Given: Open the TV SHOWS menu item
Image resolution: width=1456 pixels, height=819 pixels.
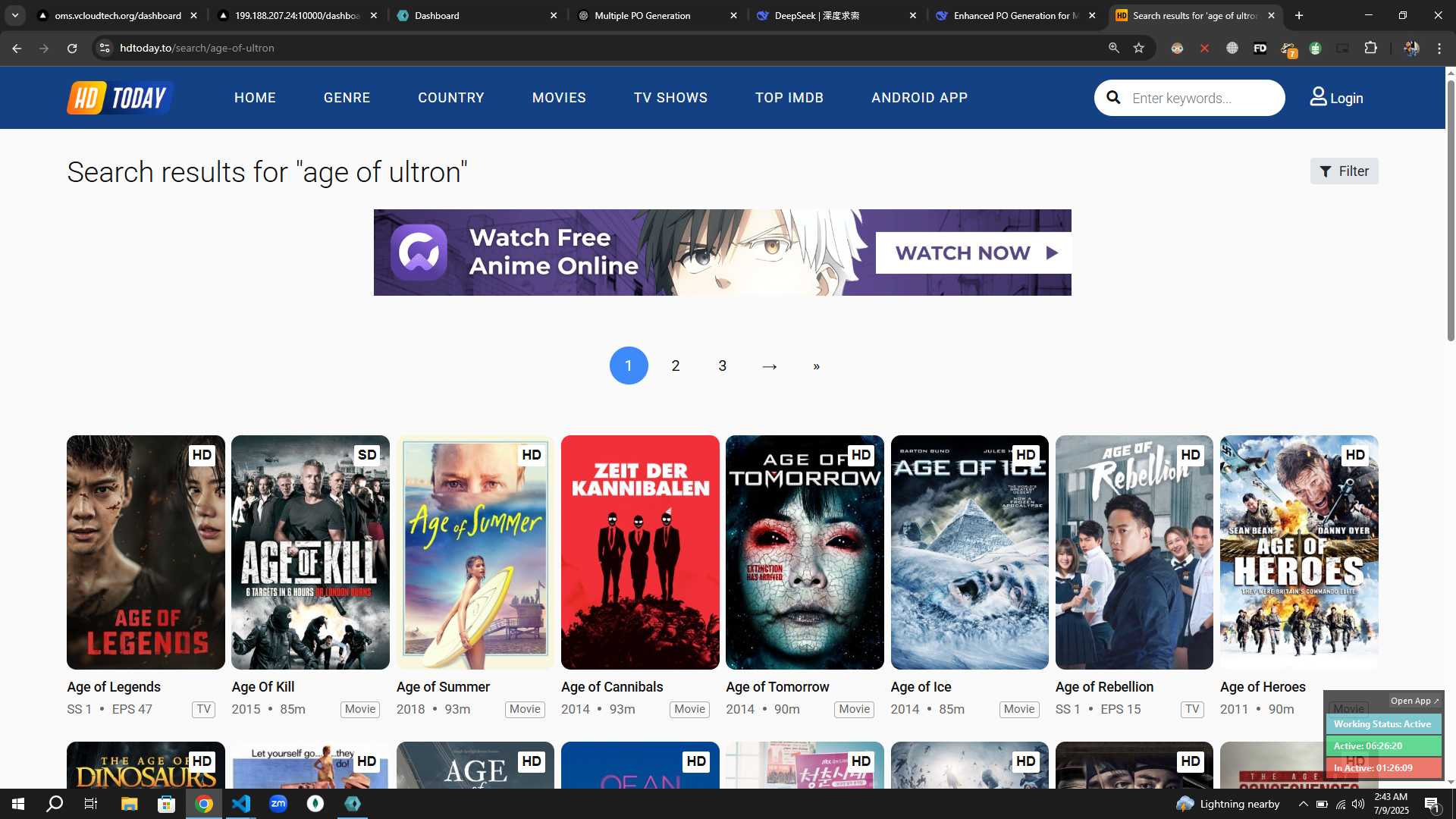Looking at the screenshot, I should (670, 98).
